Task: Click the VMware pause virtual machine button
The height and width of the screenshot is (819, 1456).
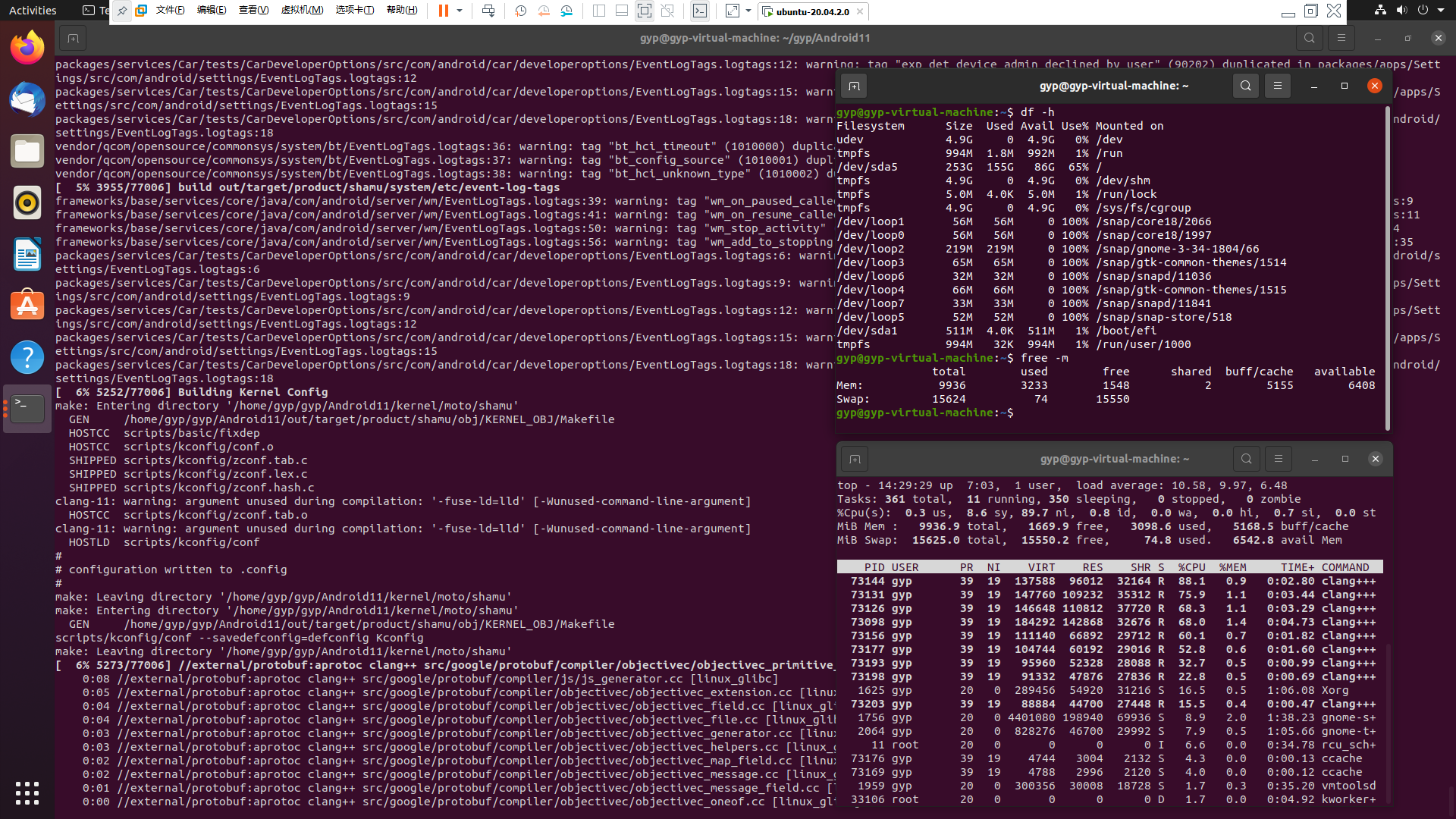Action: pyautogui.click(x=443, y=11)
